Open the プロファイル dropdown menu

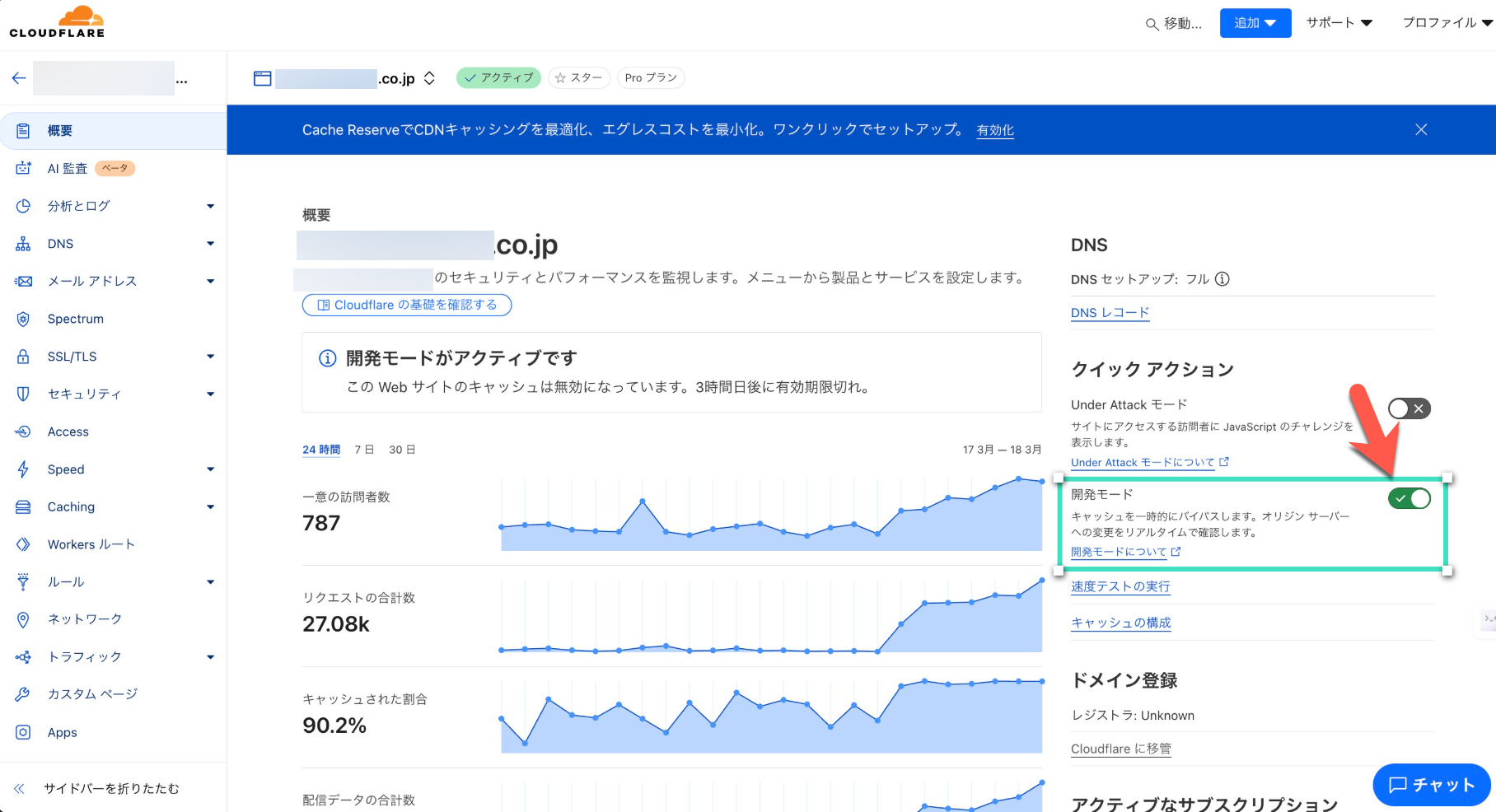tap(1448, 23)
